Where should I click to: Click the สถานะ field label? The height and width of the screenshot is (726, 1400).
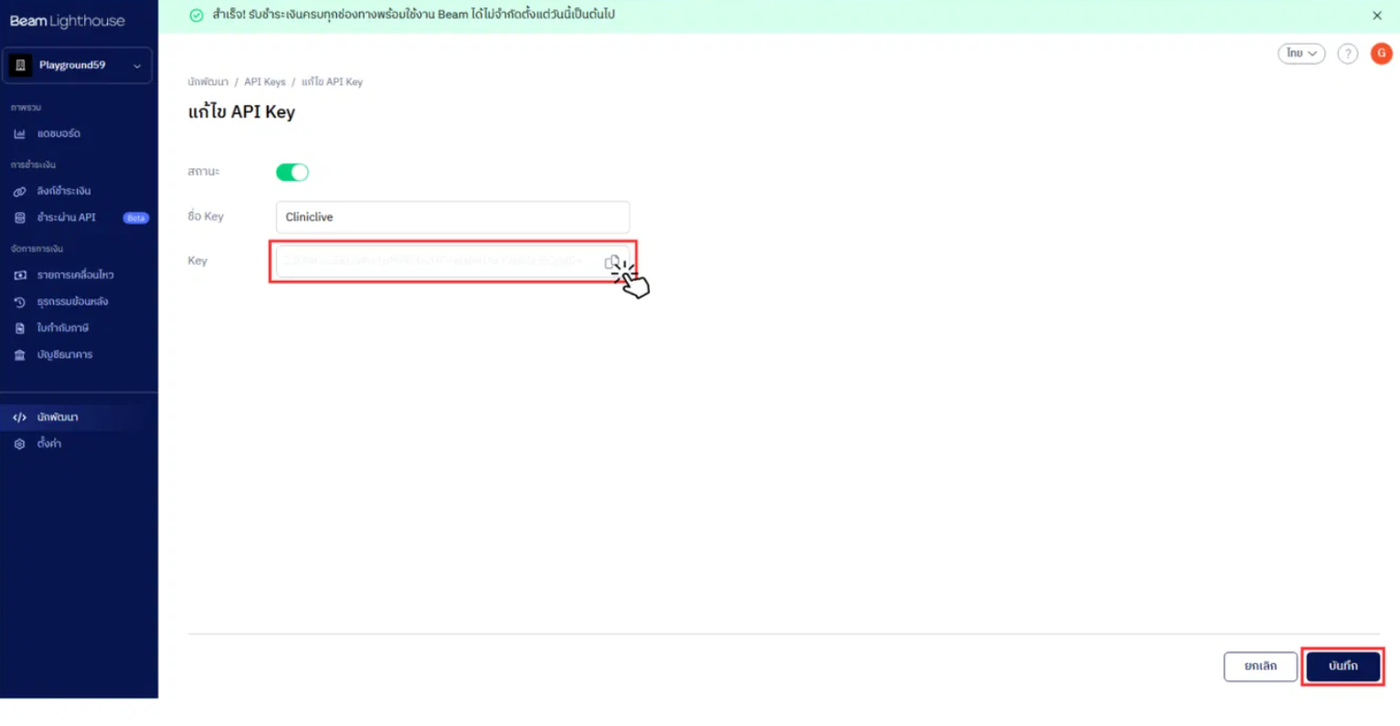coord(204,172)
